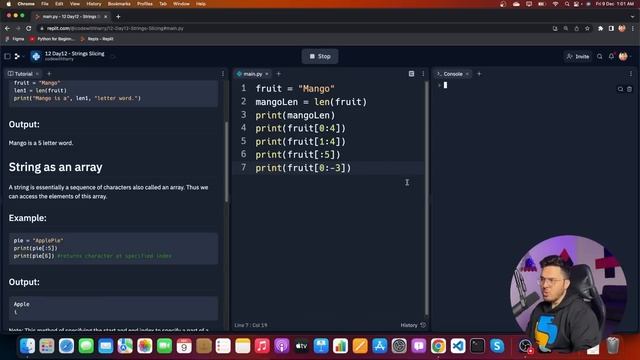Open Chrome extensions puzzle icon
The width and height of the screenshot is (640, 360).
pyautogui.click(x=600, y=28)
